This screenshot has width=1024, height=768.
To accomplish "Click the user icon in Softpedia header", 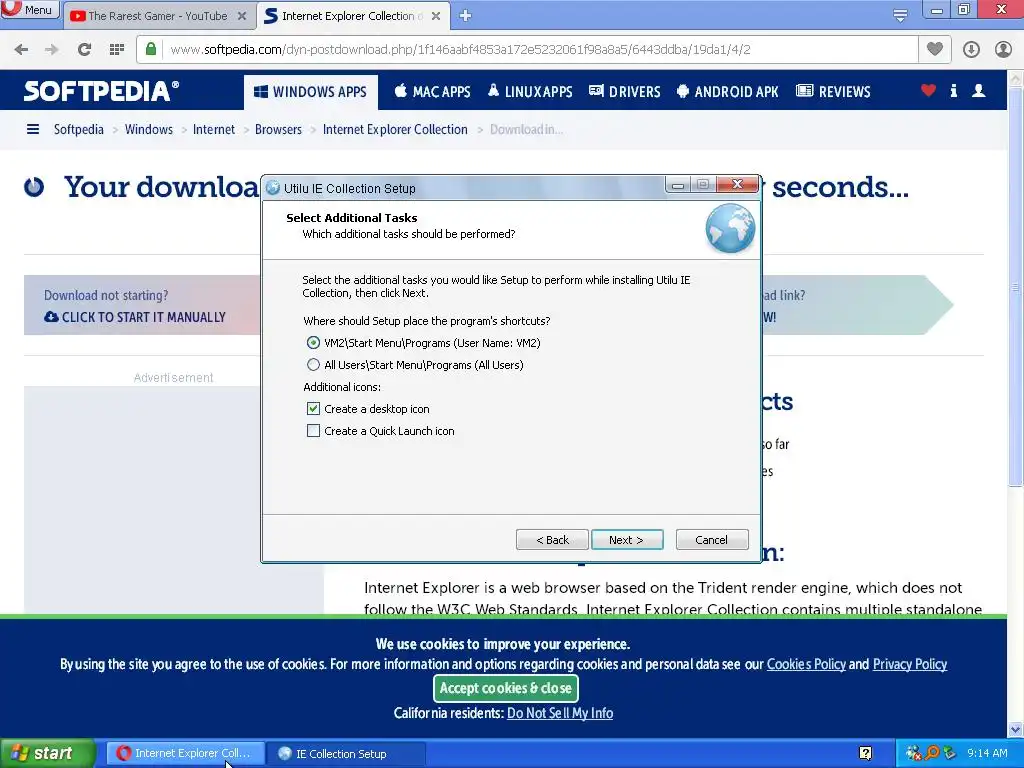I will [978, 91].
